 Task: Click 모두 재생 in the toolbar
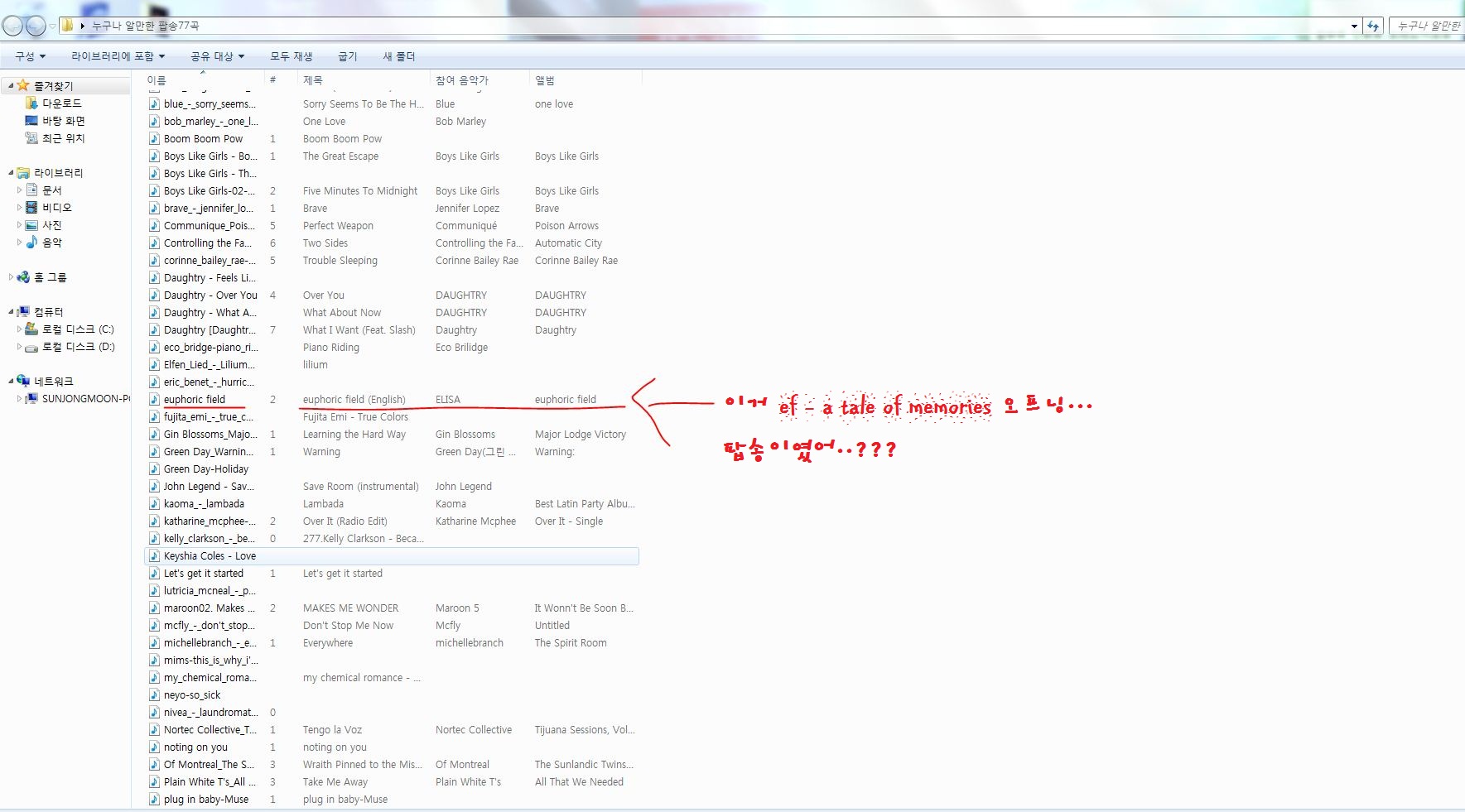[291, 56]
